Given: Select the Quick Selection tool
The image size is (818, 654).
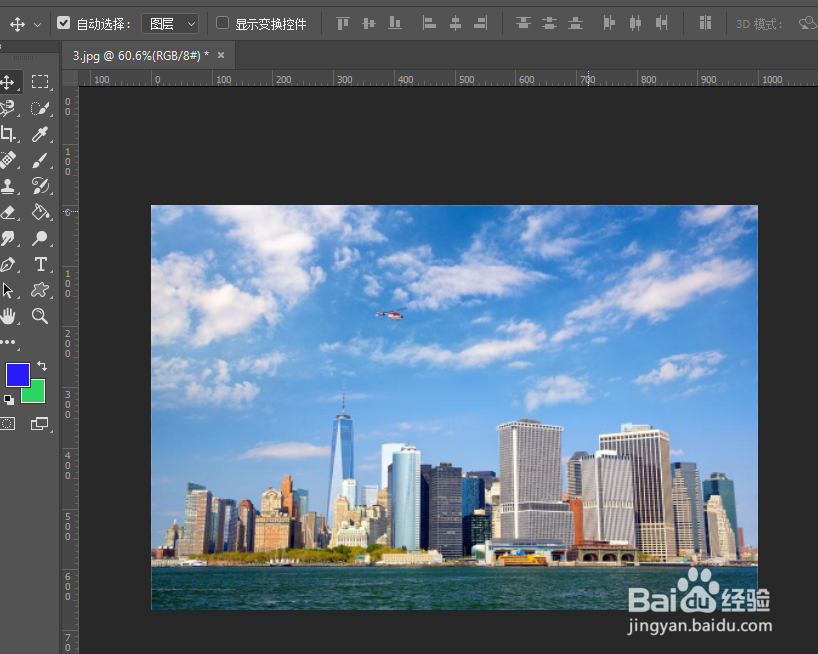Looking at the screenshot, I should (x=40, y=108).
